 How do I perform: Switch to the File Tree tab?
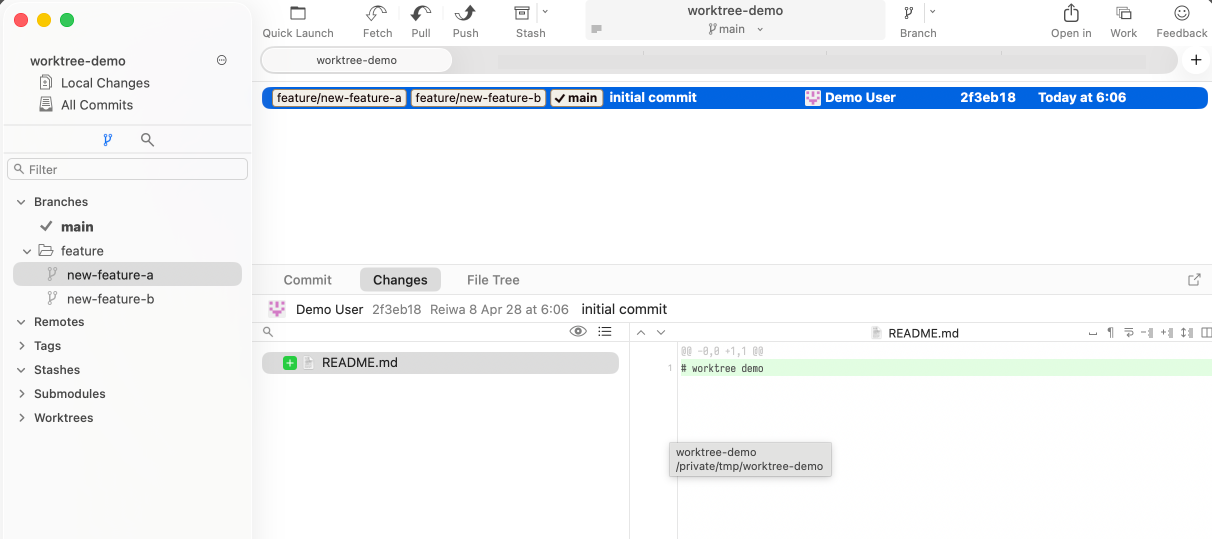493,280
